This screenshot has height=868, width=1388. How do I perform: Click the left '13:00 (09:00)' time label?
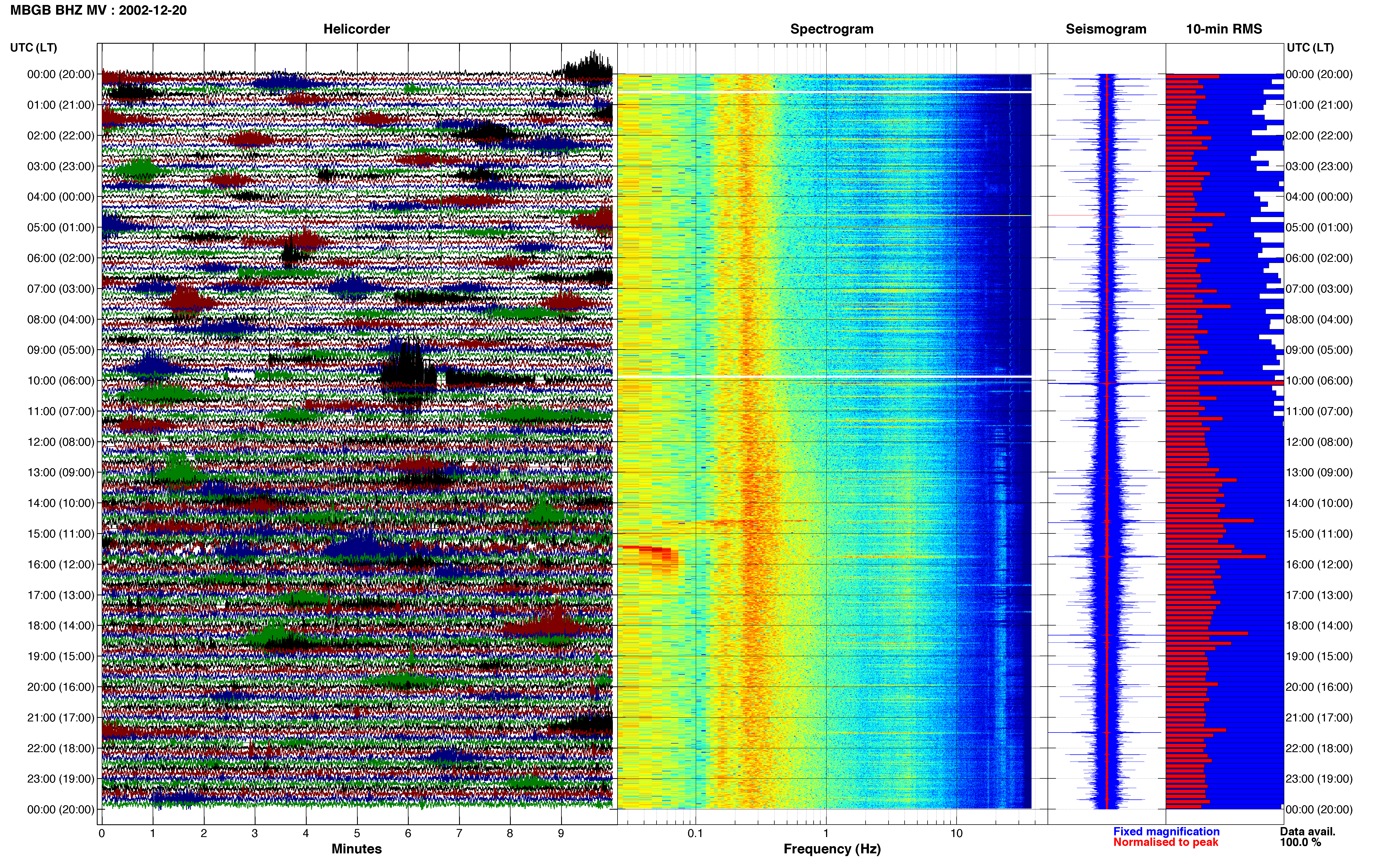click(61, 473)
